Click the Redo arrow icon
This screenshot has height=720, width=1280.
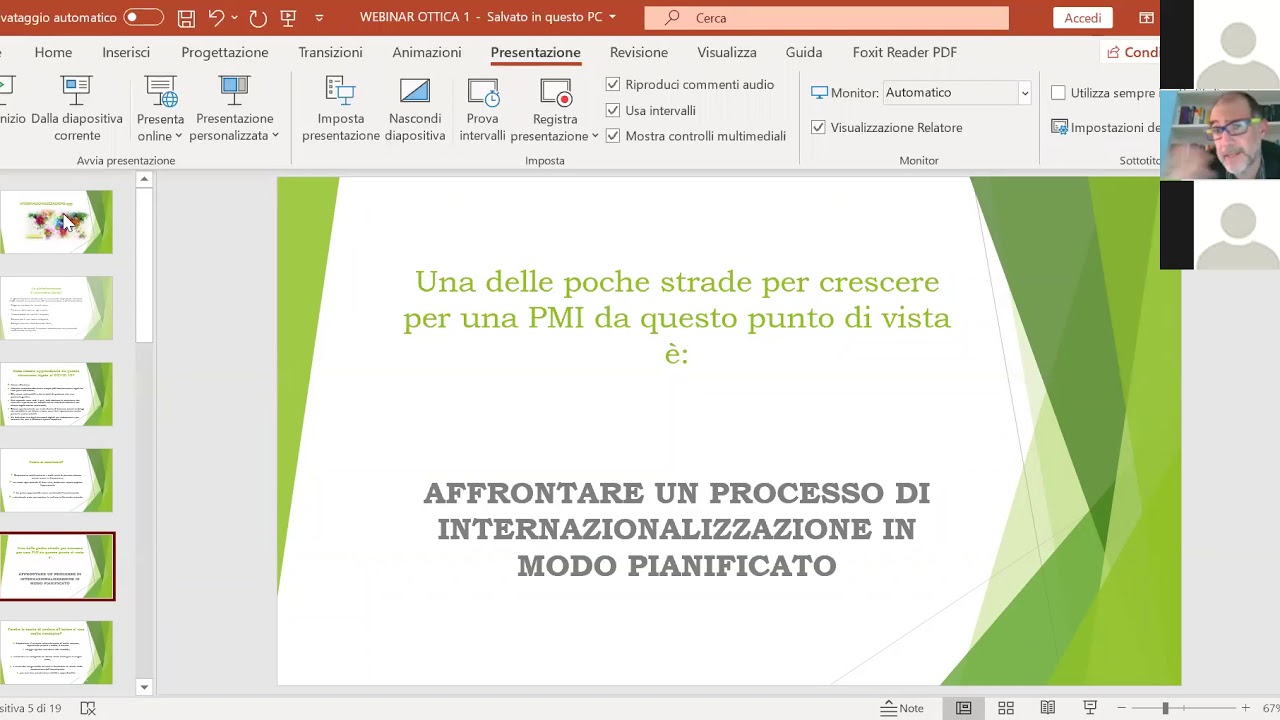pos(257,18)
